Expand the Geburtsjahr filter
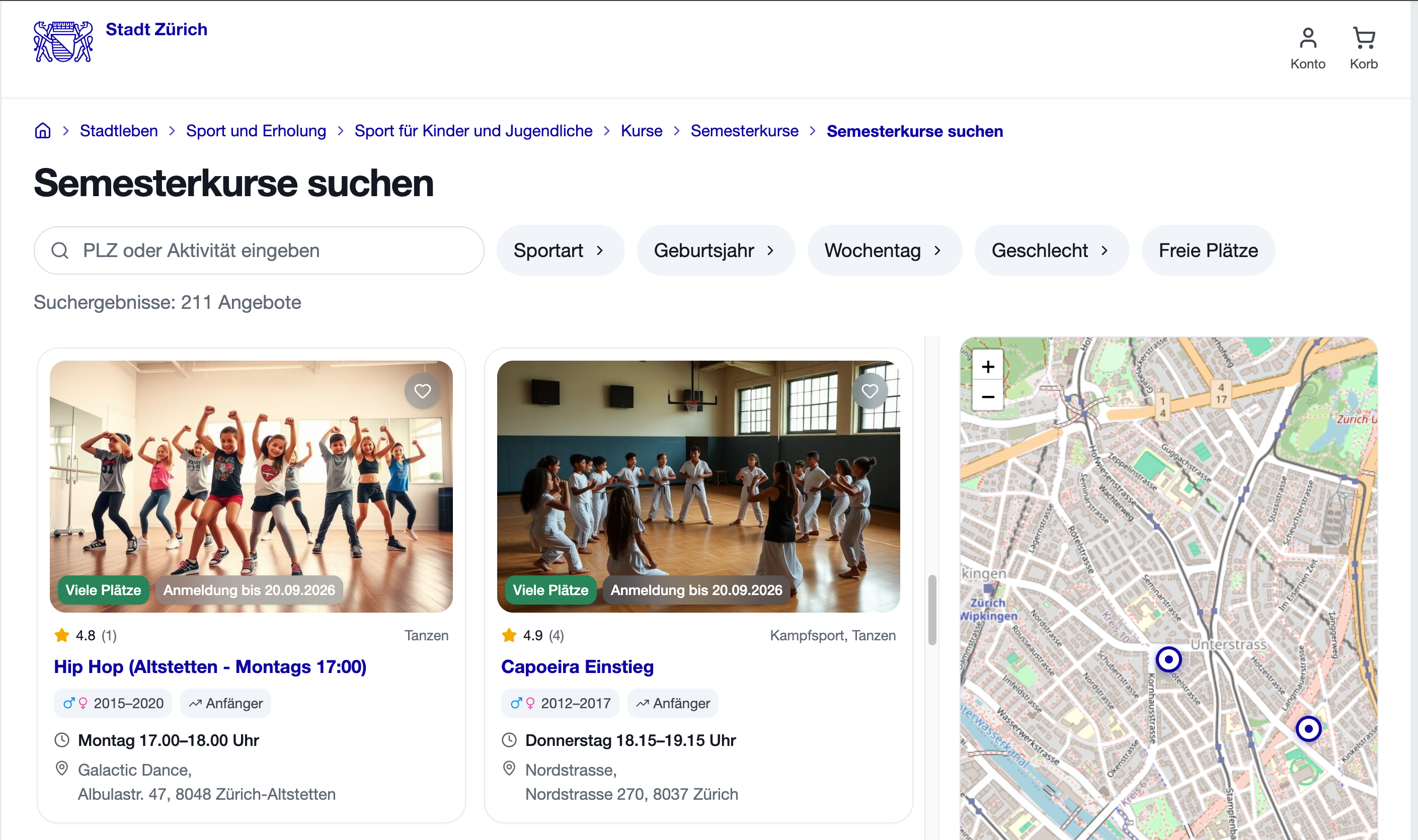This screenshot has width=1418, height=840. pyautogui.click(x=715, y=250)
